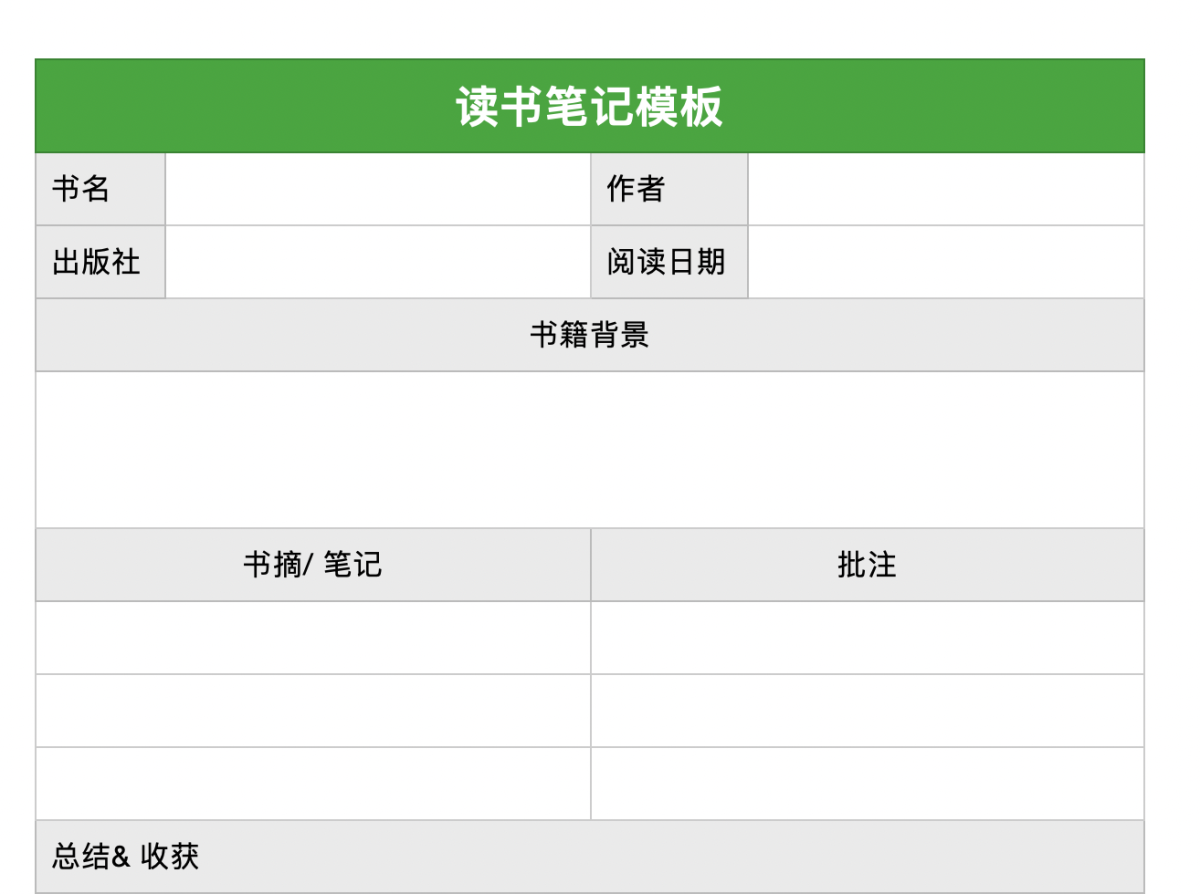Click the second empty row under 批注
Screen dimensions: 1200x894
click(x=867, y=711)
